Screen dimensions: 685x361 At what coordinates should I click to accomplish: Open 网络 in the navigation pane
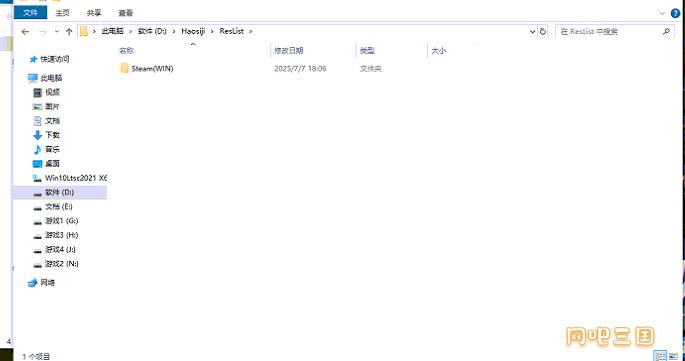(48, 283)
